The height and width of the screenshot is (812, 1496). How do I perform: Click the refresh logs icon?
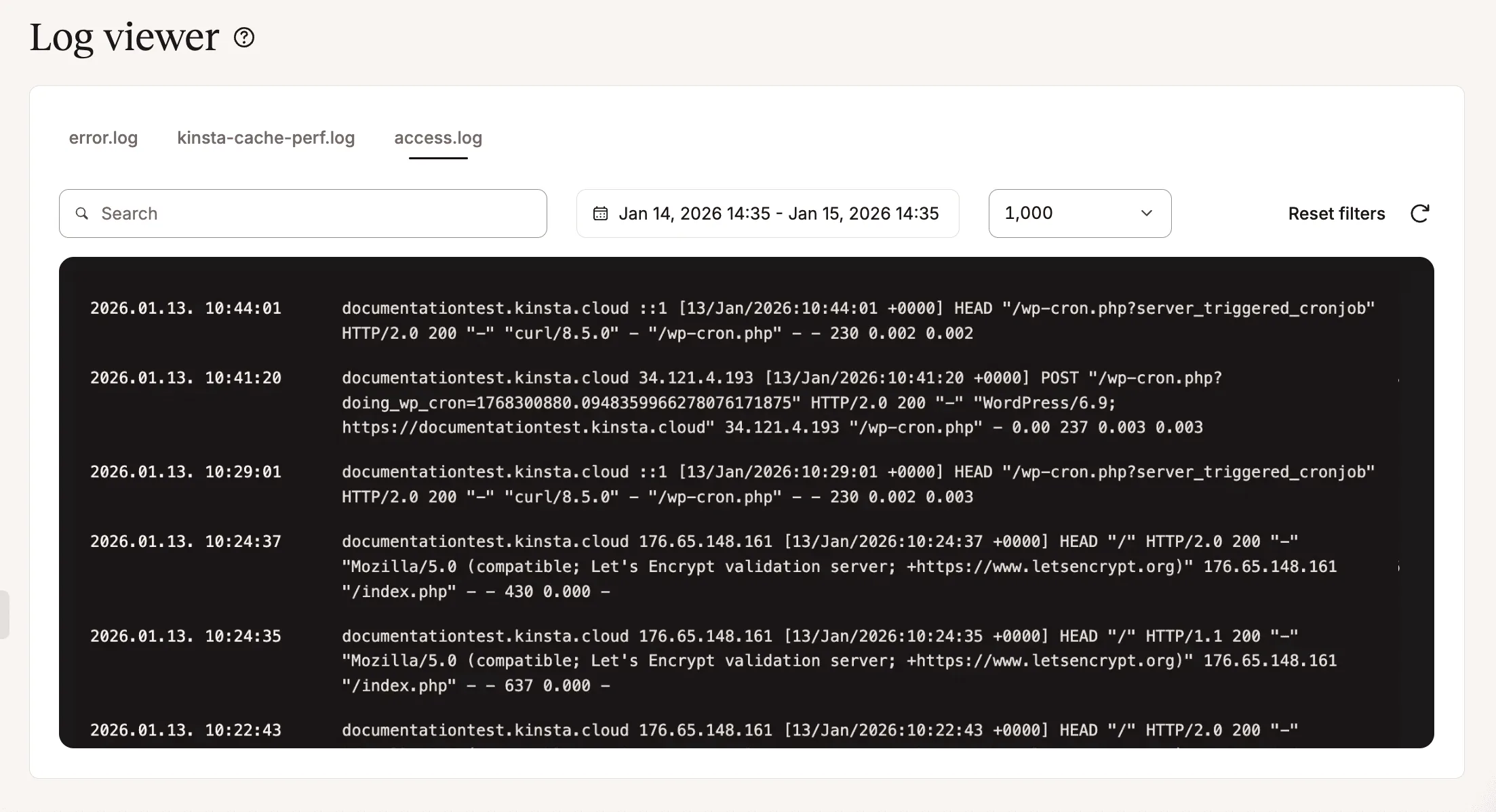[1419, 214]
